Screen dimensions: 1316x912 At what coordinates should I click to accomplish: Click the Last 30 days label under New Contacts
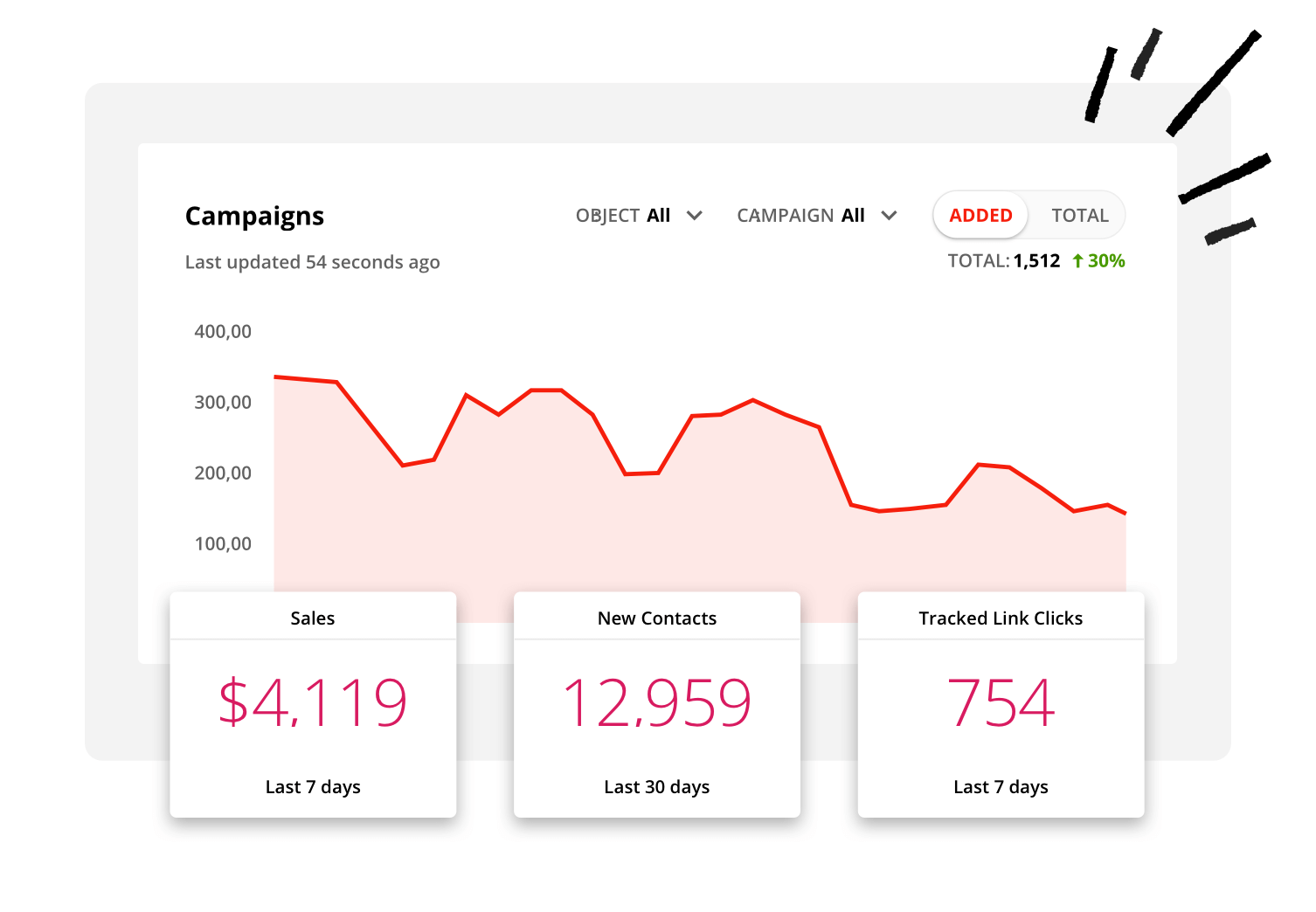(656, 786)
